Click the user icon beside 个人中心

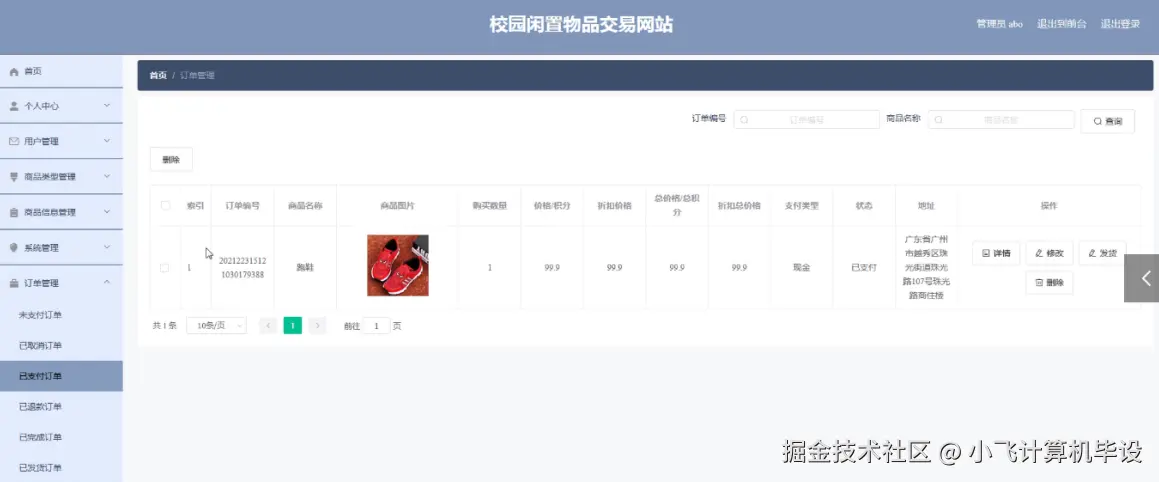click(x=13, y=106)
